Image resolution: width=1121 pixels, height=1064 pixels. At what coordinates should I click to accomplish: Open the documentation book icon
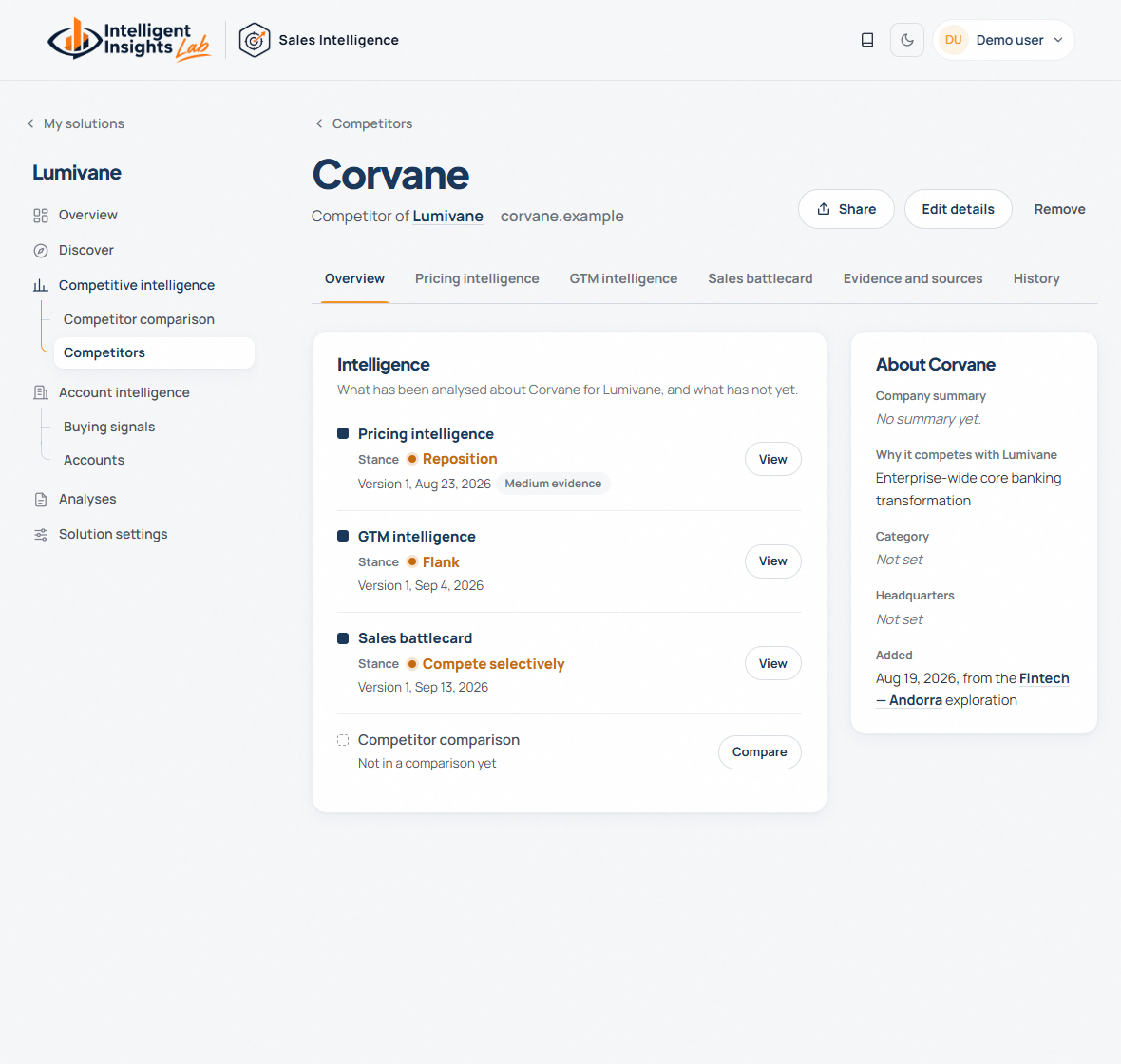pyautogui.click(x=867, y=40)
